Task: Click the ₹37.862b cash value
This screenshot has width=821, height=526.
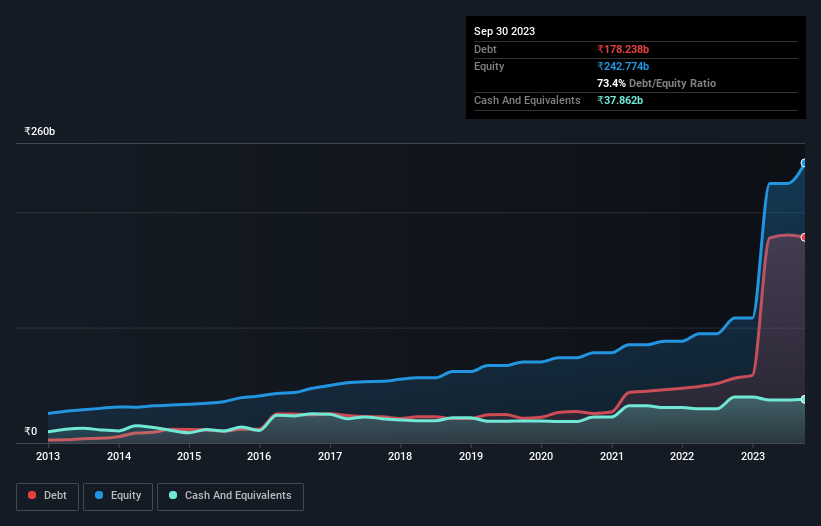Action: pos(620,100)
